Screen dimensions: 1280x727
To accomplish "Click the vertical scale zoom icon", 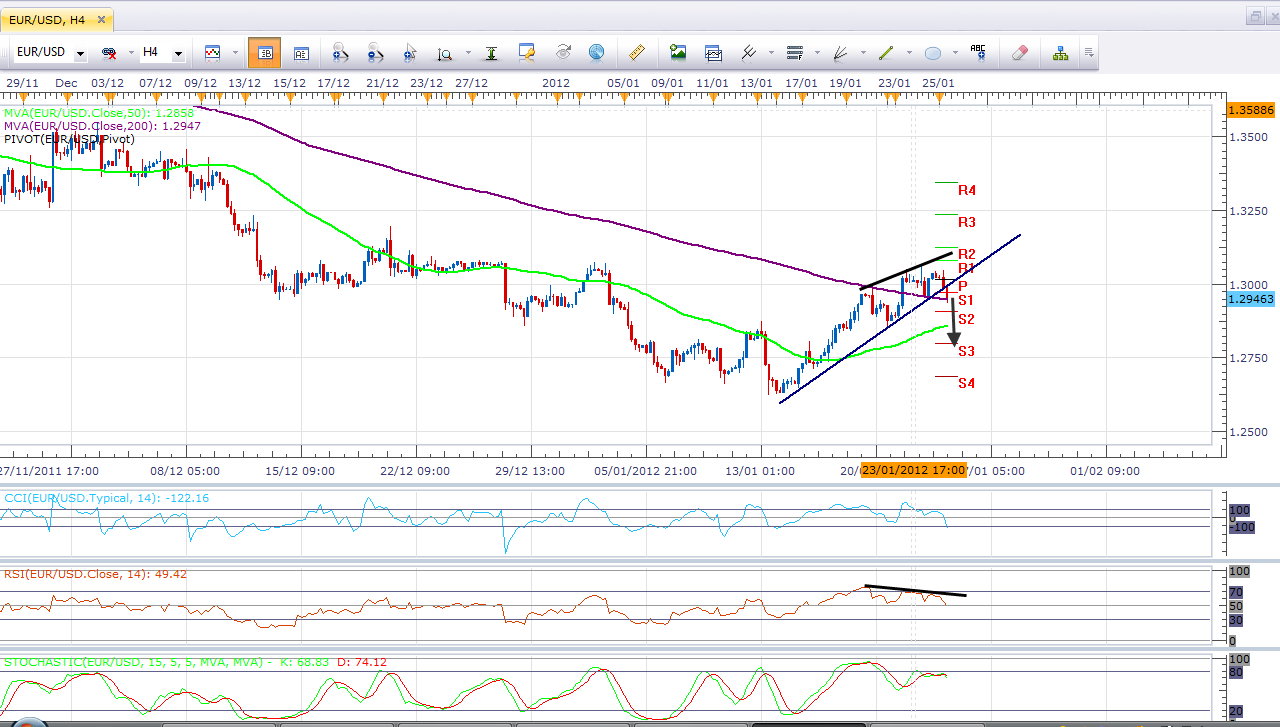I will click(445, 53).
